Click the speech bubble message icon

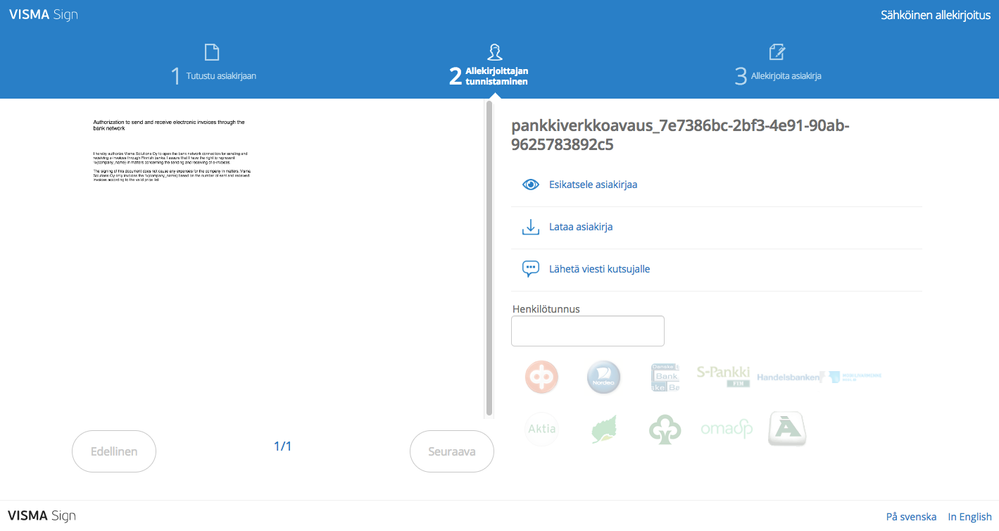pos(530,269)
